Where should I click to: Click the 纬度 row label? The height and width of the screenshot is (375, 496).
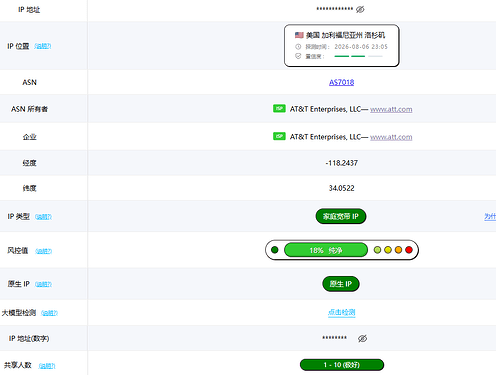click(29, 188)
